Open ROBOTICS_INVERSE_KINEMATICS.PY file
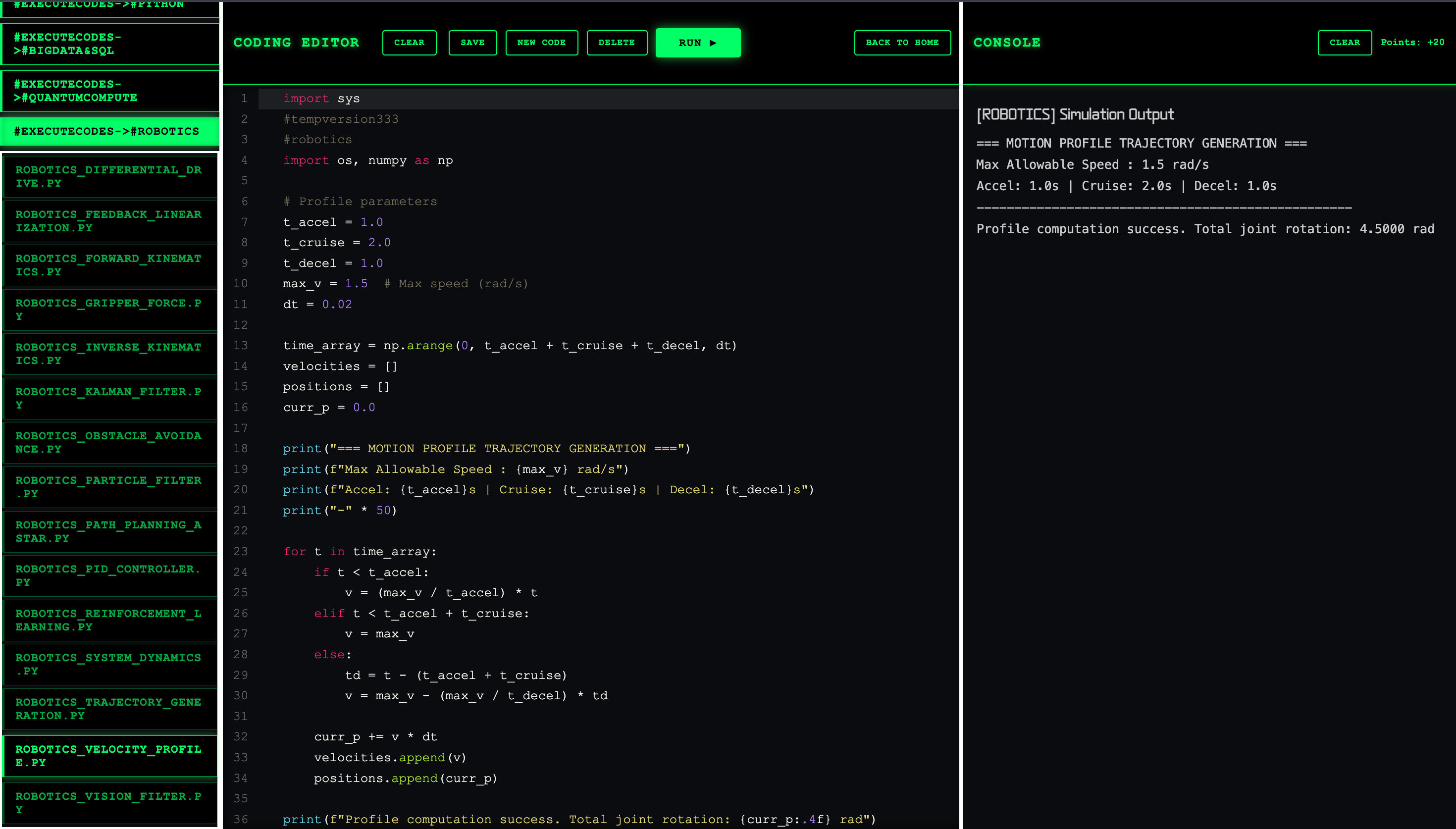Viewport: 1456px width, 829px height. (110, 354)
